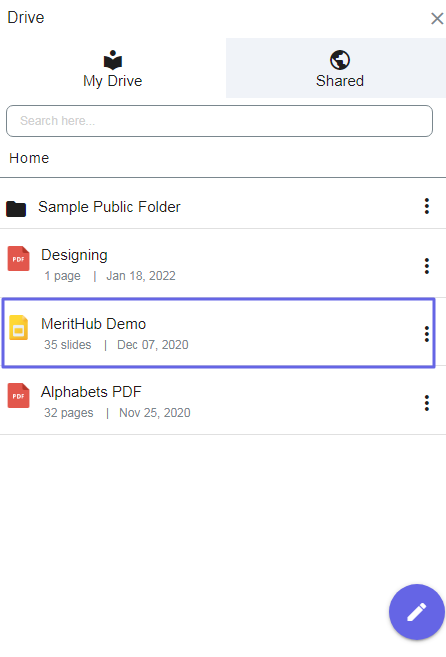This screenshot has width=446, height=657.
Task: Switch to the My Drive tab
Action: tap(113, 68)
